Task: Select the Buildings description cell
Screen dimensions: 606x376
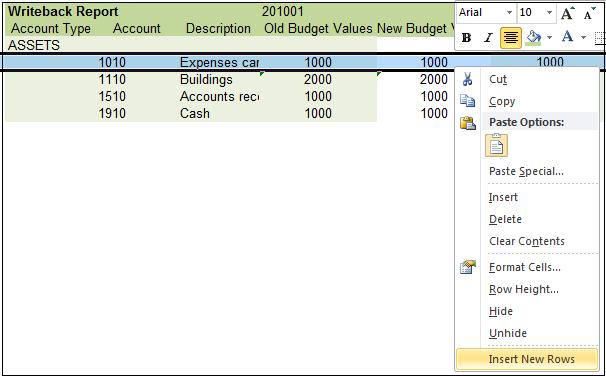Action: coord(220,80)
